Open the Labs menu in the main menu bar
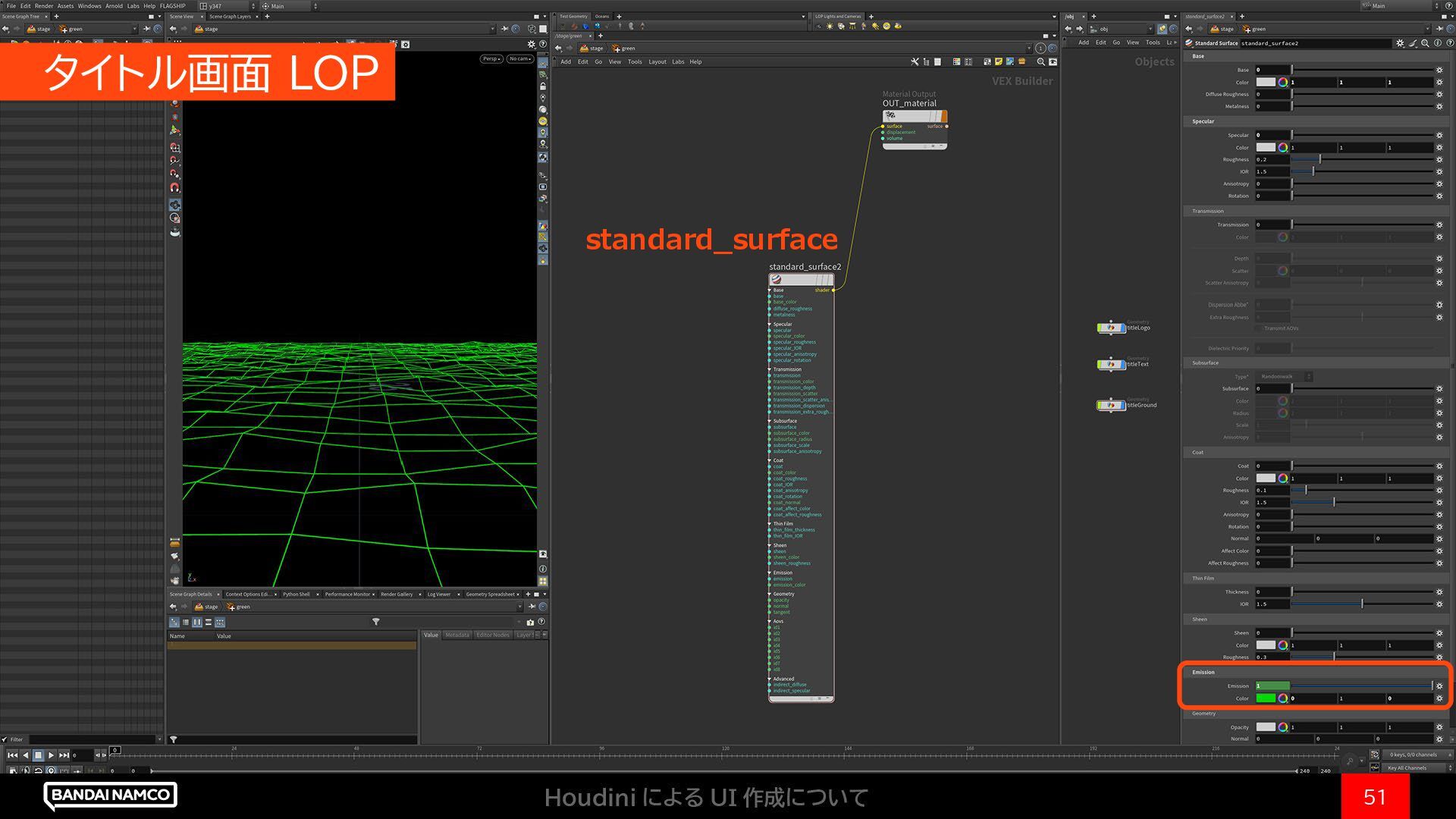1456x819 pixels. [x=133, y=5]
